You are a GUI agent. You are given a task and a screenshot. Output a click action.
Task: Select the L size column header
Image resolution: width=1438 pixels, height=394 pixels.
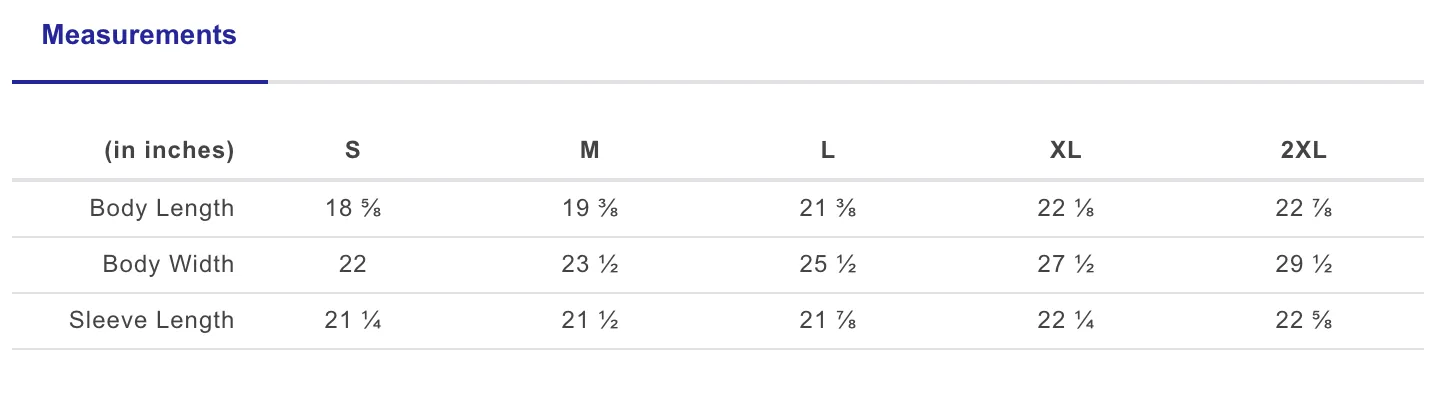click(828, 151)
